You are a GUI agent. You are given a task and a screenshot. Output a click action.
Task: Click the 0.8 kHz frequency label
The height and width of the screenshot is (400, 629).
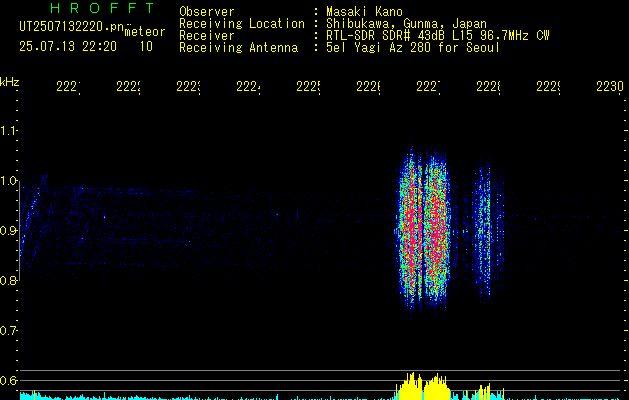pyautogui.click(x=9, y=280)
